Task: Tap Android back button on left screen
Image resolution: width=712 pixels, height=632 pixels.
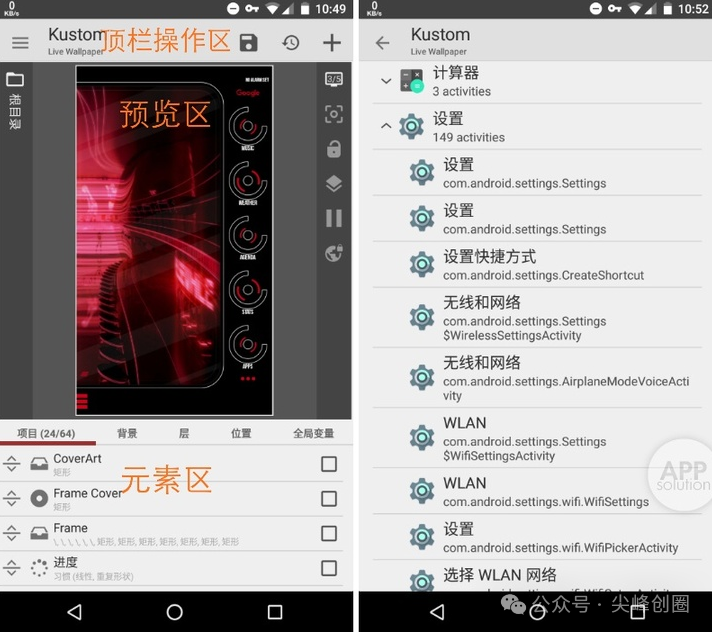Action: click(74, 612)
